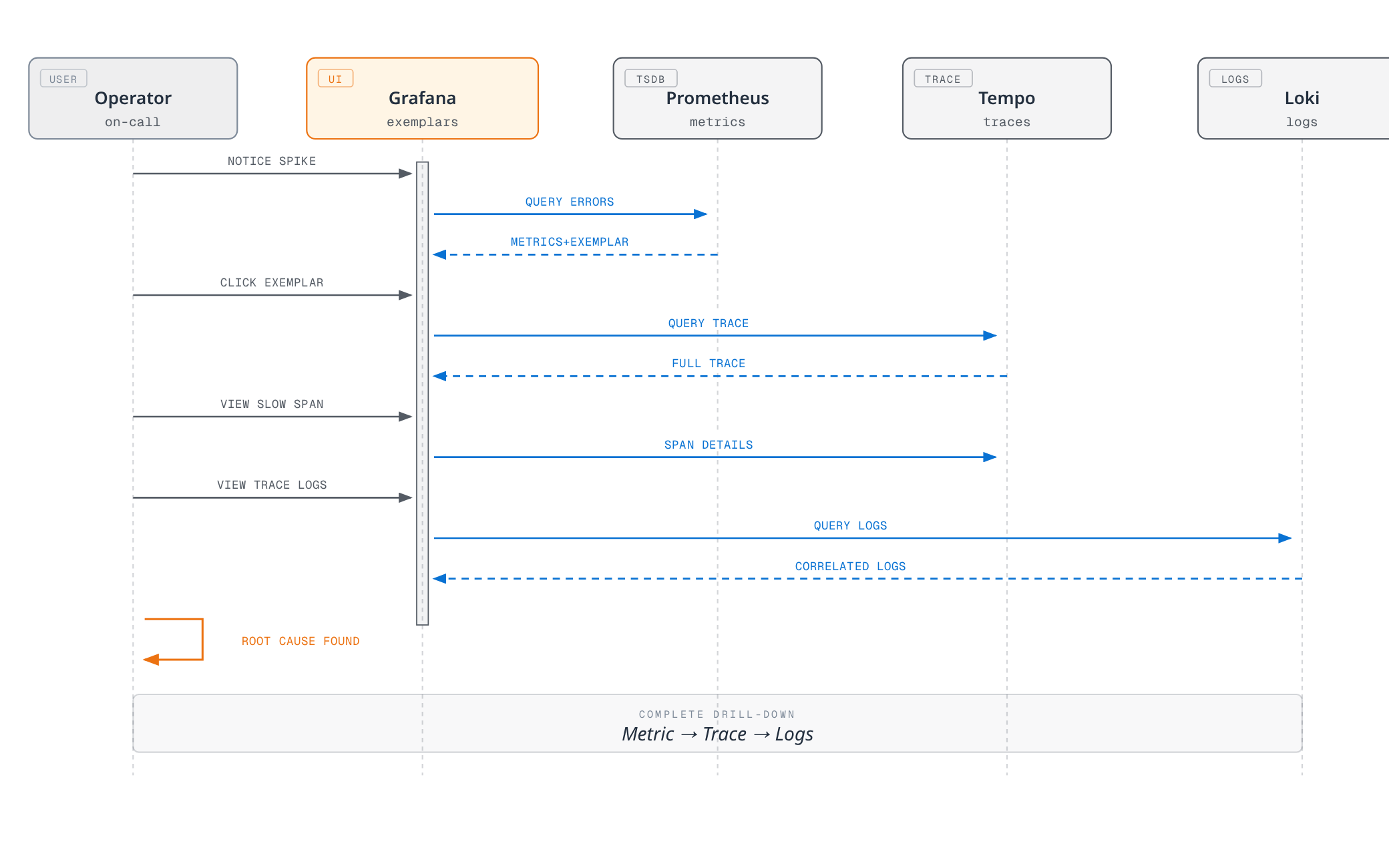The height and width of the screenshot is (868, 1389).
Task: Select the Prometheus metrics participant box
Action: [x=717, y=98]
